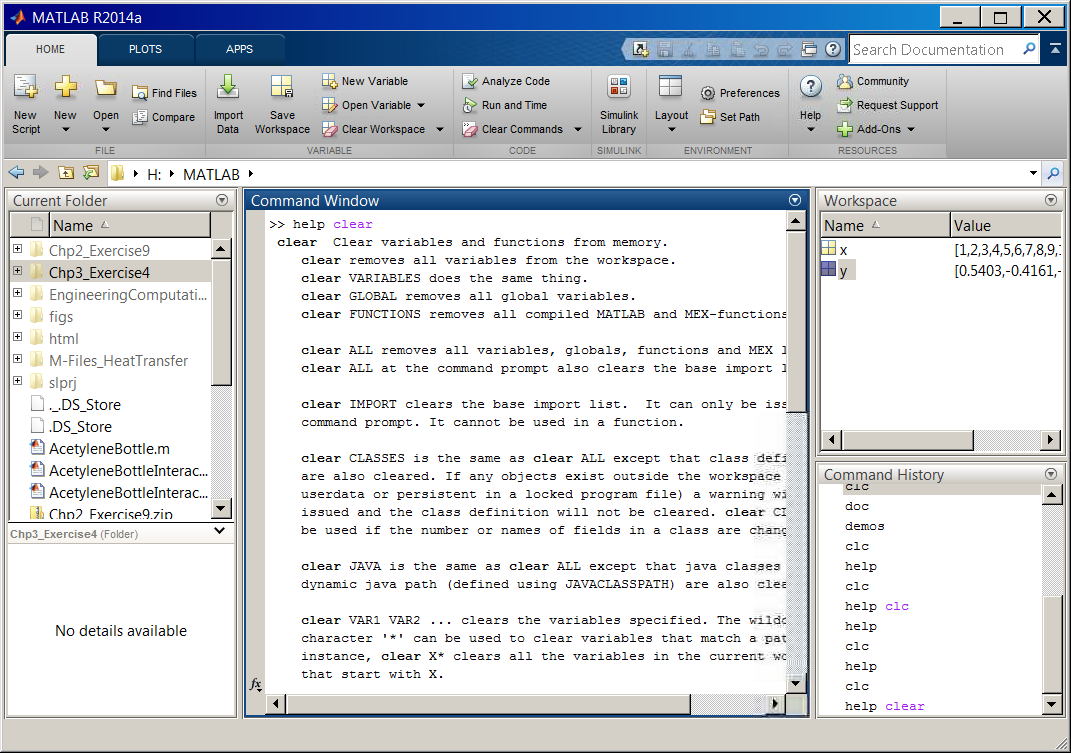This screenshot has height=753, width=1071.
Task: Open Command History panel actions menu
Action: [1051, 474]
